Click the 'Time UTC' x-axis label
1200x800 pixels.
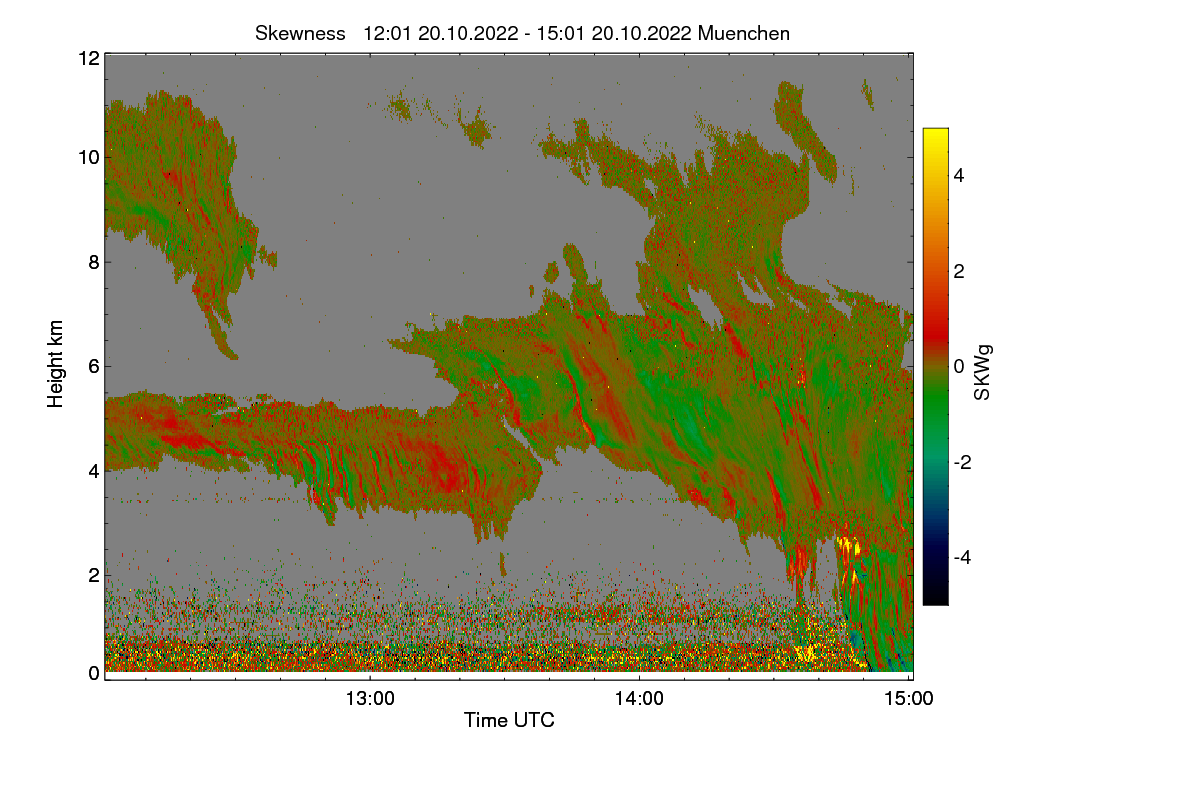click(x=509, y=720)
